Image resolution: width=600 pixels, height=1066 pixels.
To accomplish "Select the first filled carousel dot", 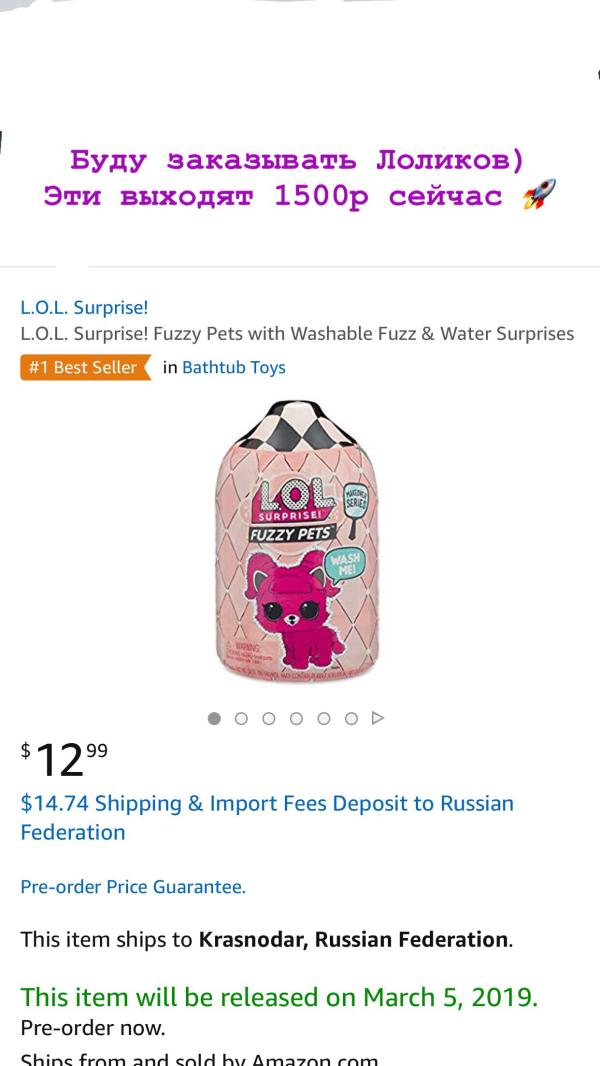I will (214, 718).
